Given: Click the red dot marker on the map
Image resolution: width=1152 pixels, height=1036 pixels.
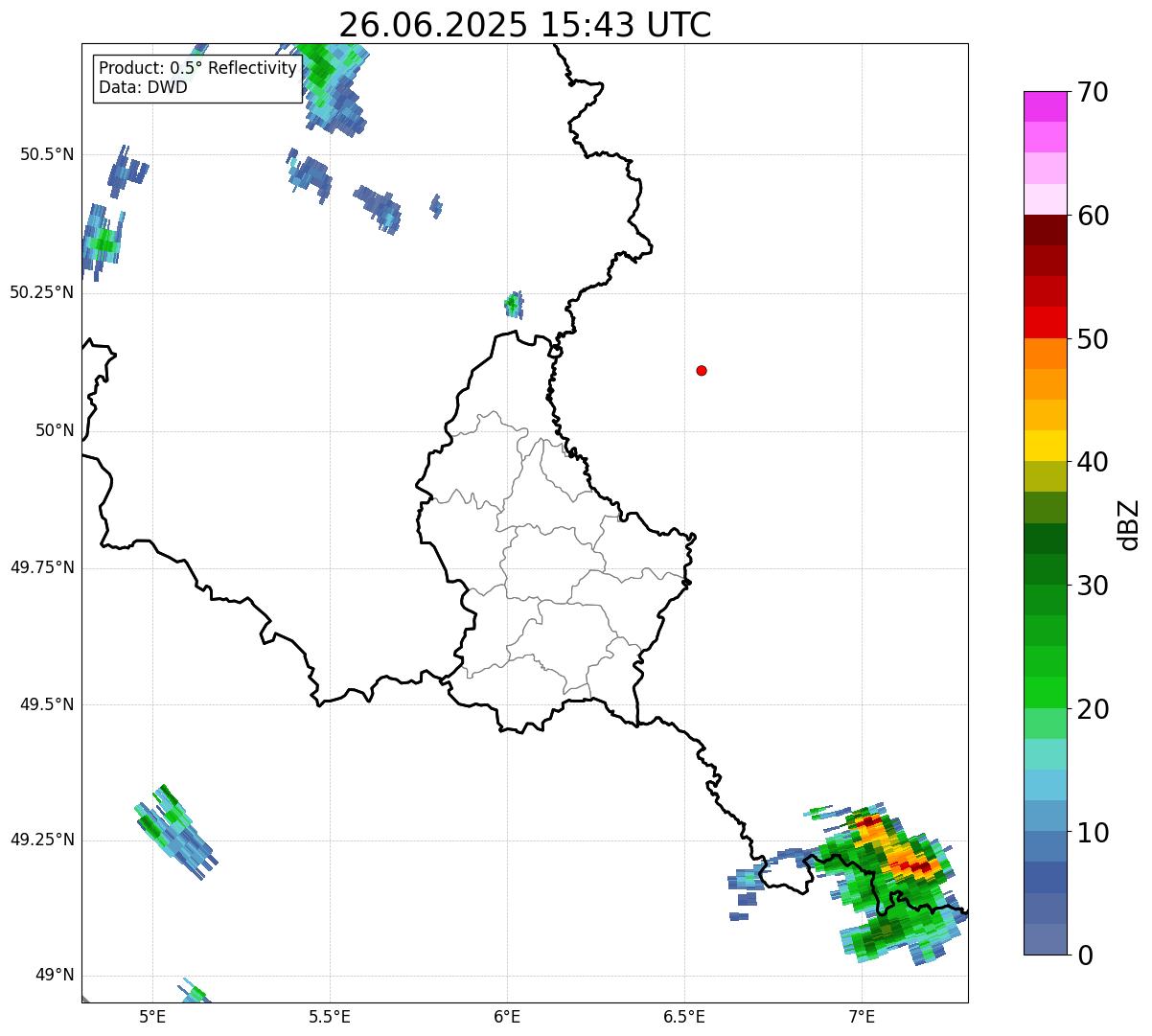Looking at the screenshot, I should pos(702,370).
